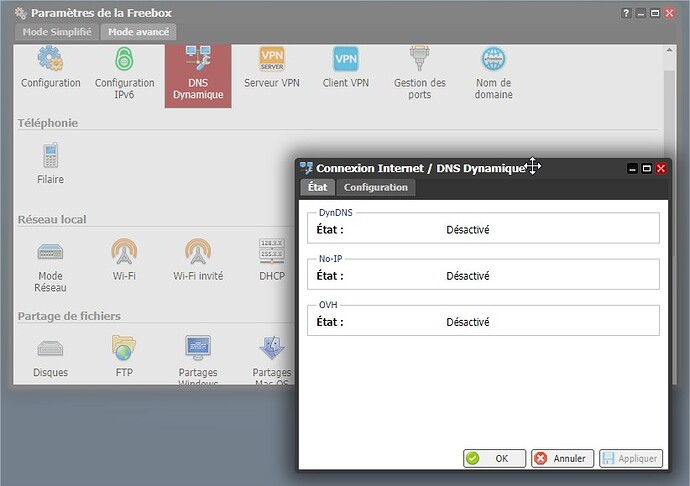This screenshot has height=486, width=690.
Task: Switch to Mode avancé tab
Action: tap(139, 32)
